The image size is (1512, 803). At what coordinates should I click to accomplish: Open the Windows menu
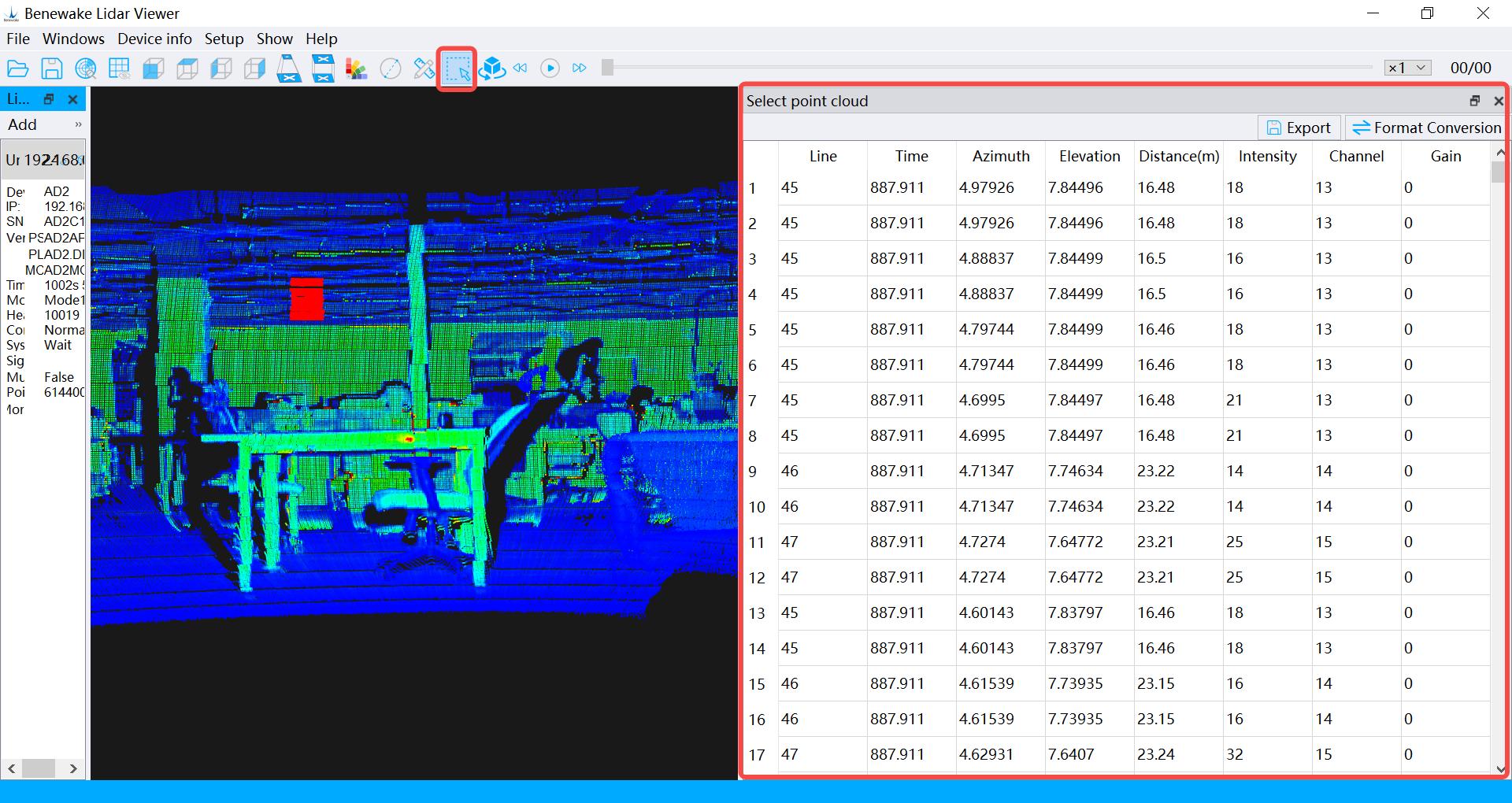(x=73, y=39)
